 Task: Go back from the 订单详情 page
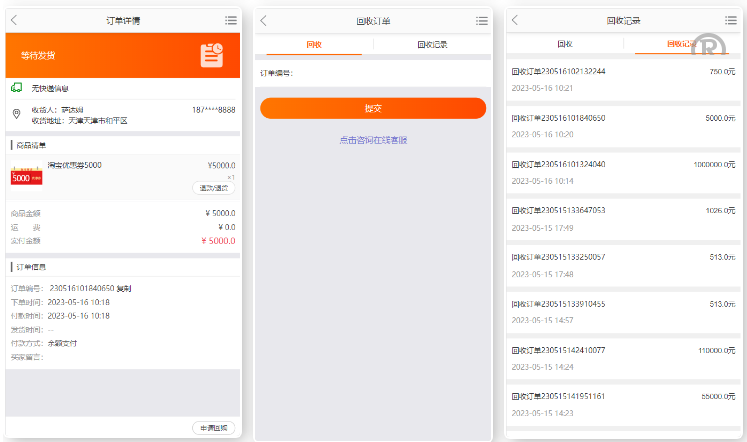pyautogui.click(x=14, y=20)
